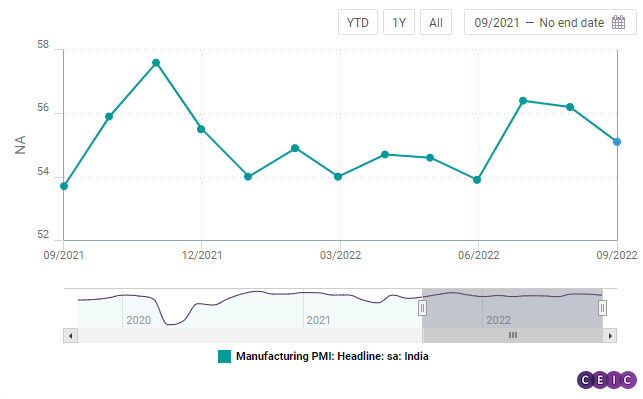Viewport: 643px width, 399px height.
Task: Click the 54 y-axis label
Action: click(43, 171)
